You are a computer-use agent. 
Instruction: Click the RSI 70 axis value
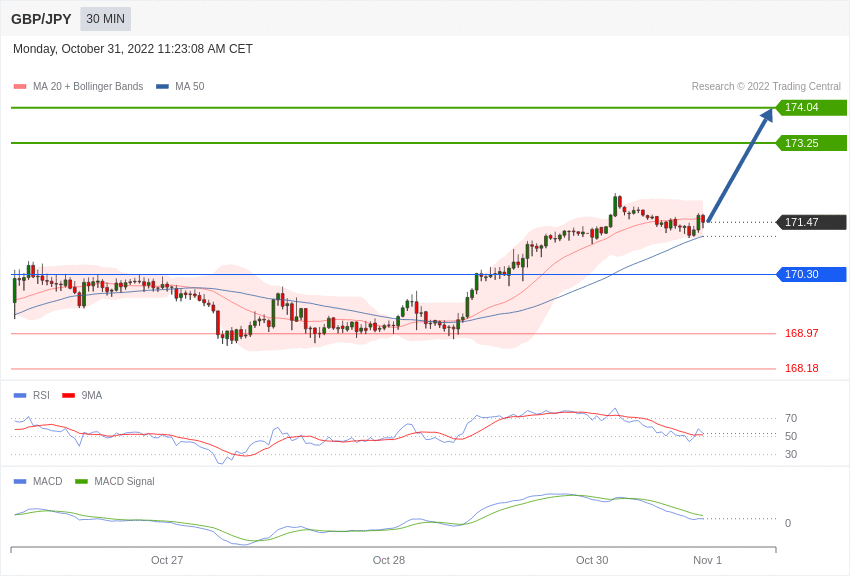(791, 418)
